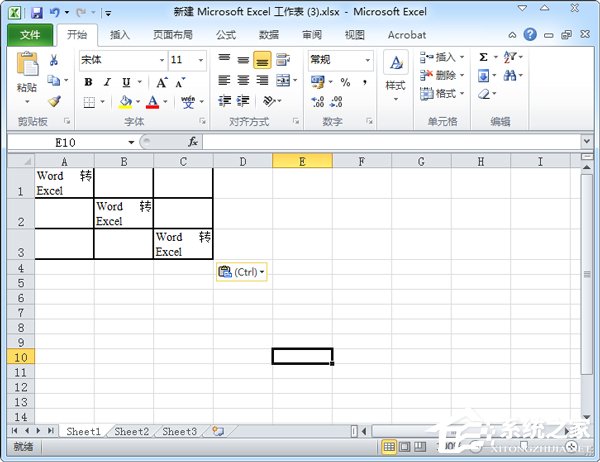Toggle Italic formatting
The width and height of the screenshot is (600, 462).
pyautogui.click(x=107, y=82)
